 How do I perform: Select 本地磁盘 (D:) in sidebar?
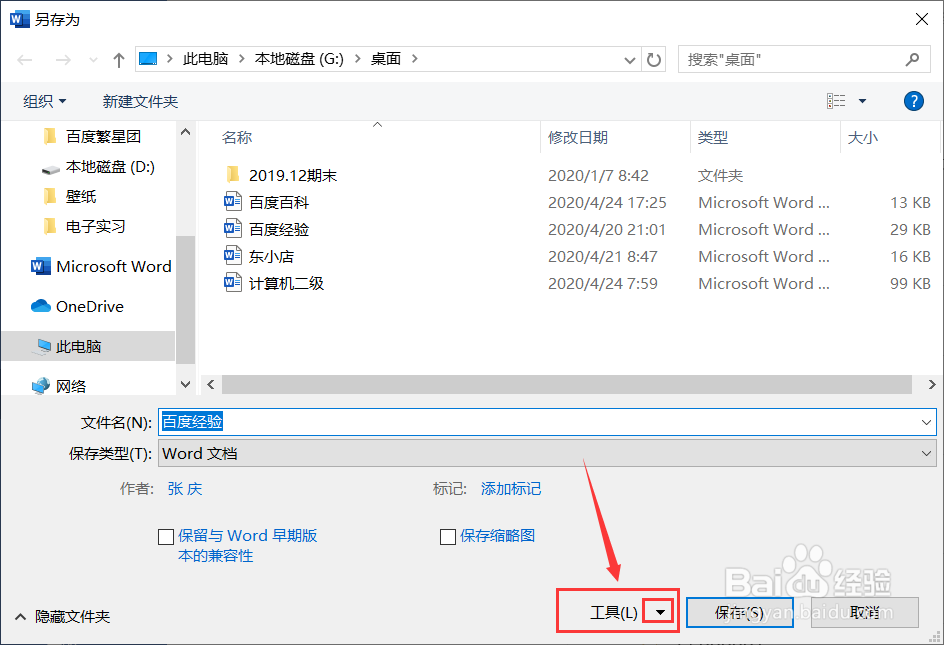pyautogui.click(x=98, y=167)
